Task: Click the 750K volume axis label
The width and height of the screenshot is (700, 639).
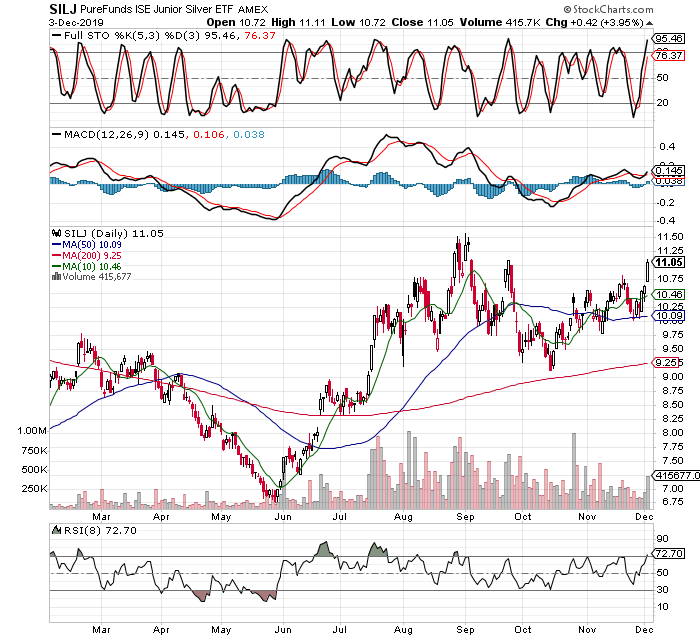Action: (34, 451)
